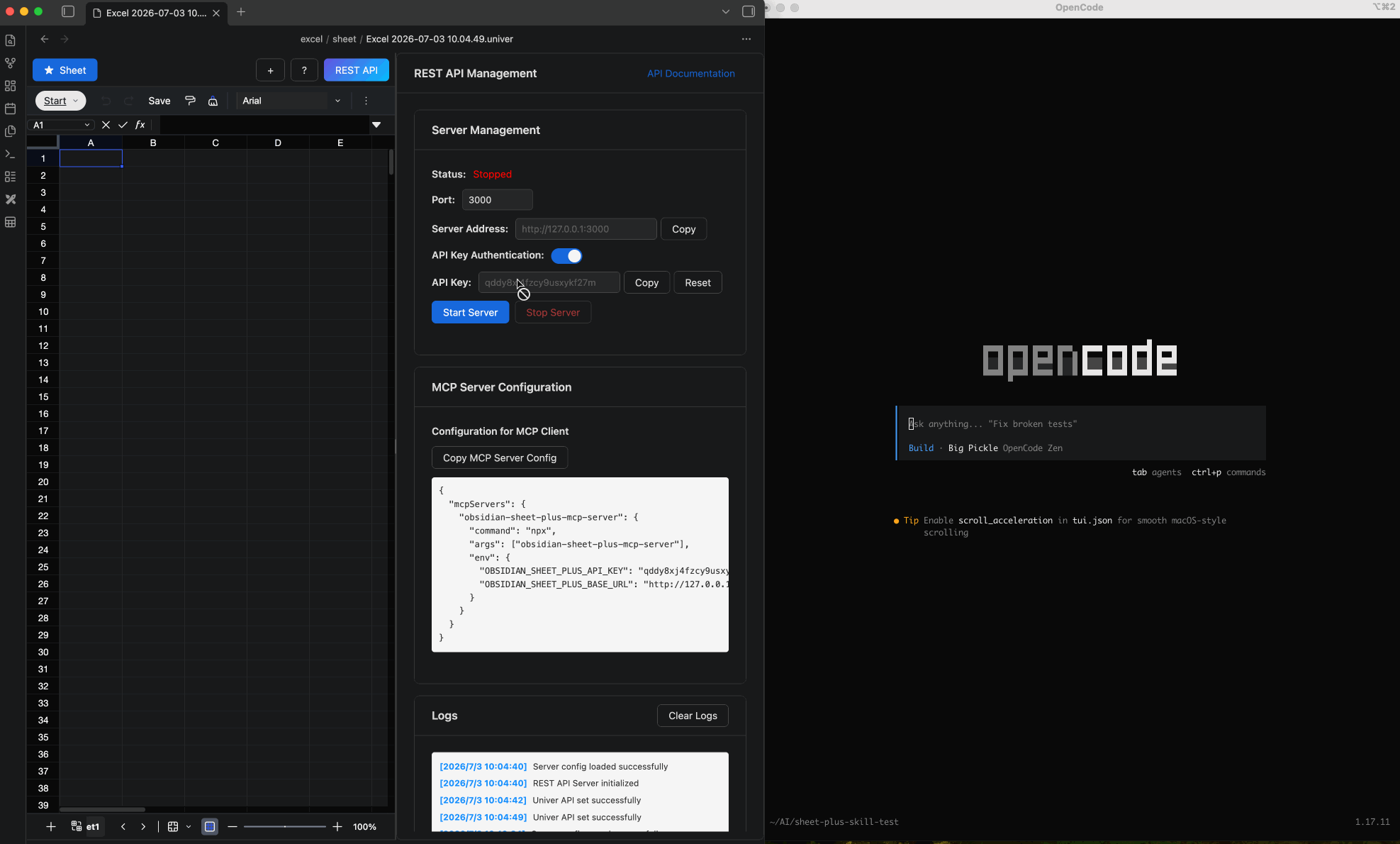
Task: Click checklist icon in left ribbon
Action: [x=11, y=177]
